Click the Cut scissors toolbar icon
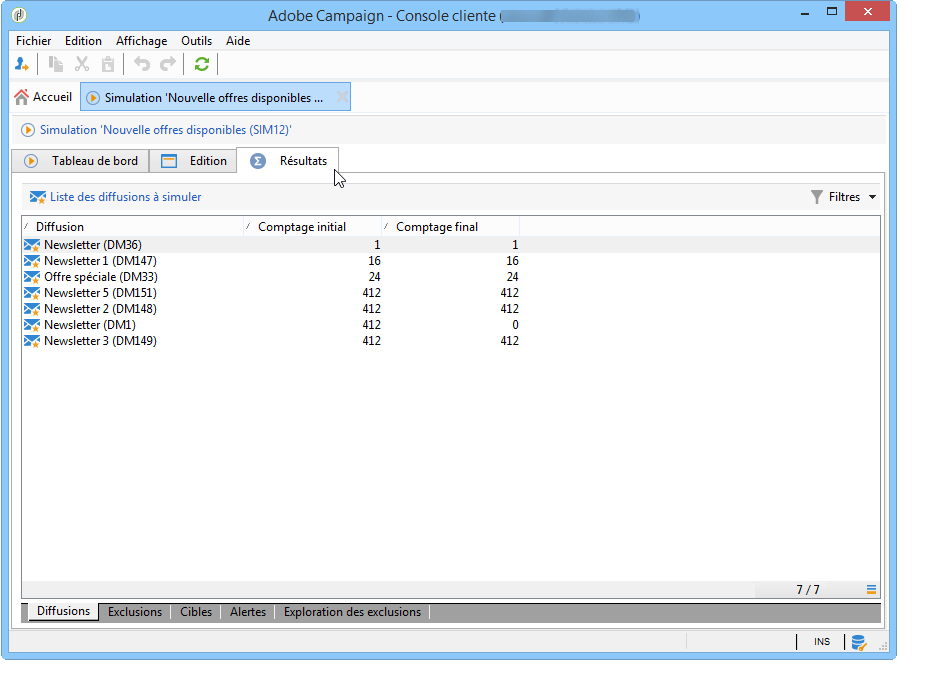This screenshot has height=692, width=930. tap(82, 64)
